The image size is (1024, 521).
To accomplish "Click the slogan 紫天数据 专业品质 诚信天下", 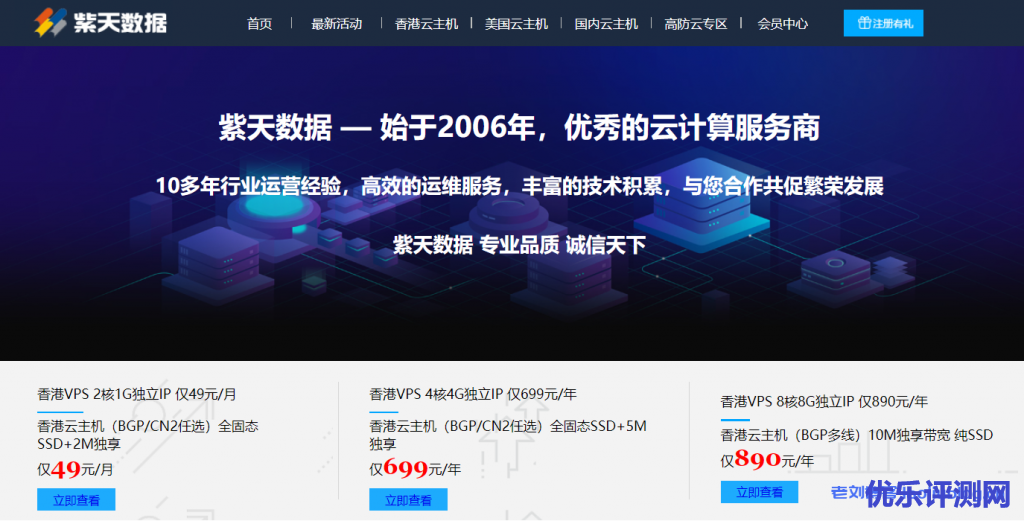I will point(519,245).
